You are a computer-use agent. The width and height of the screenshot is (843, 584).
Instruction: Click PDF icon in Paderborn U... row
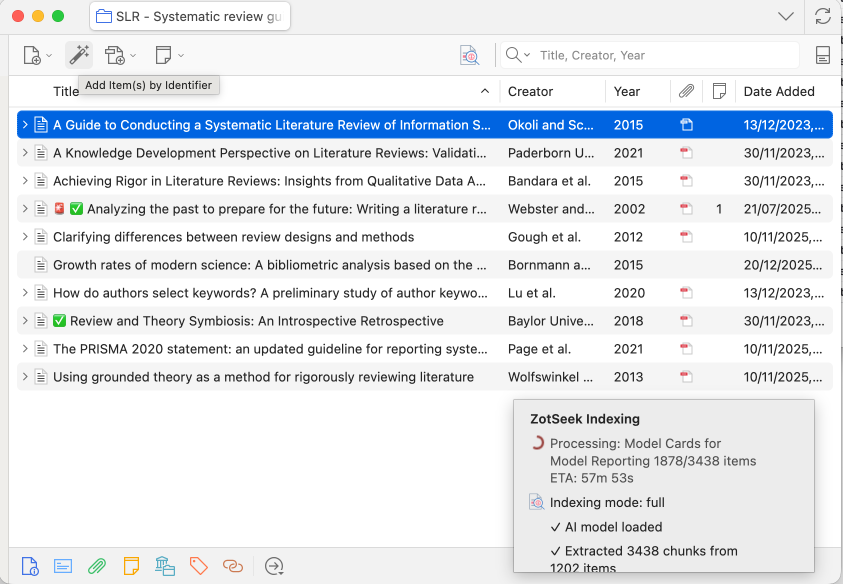(687, 153)
